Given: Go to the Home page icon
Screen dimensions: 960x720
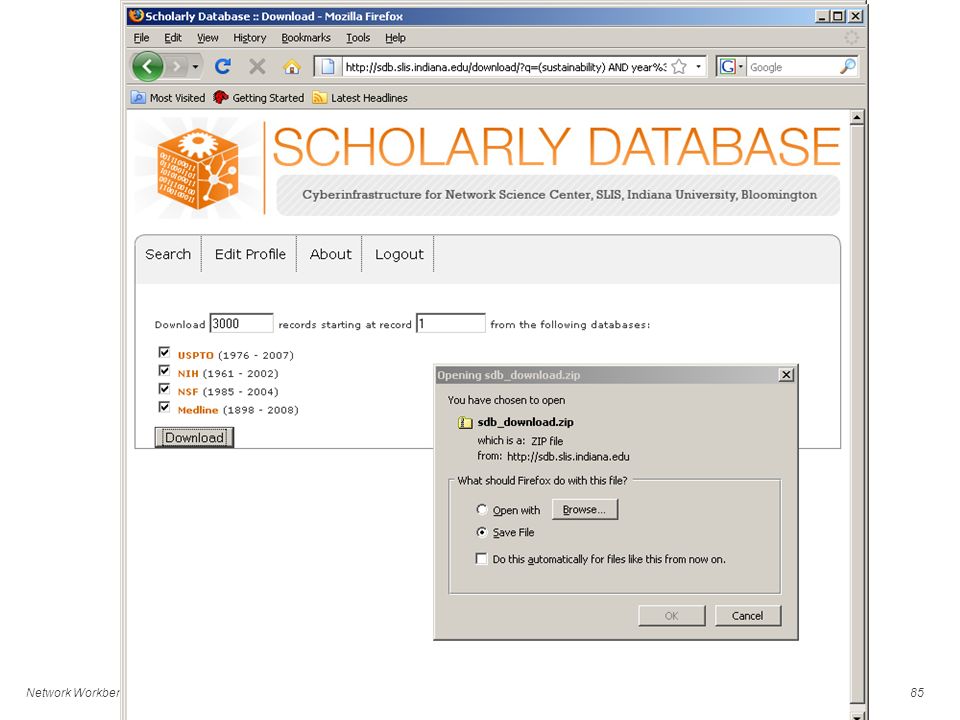Looking at the screenshot, I should (x=291, y=66).
